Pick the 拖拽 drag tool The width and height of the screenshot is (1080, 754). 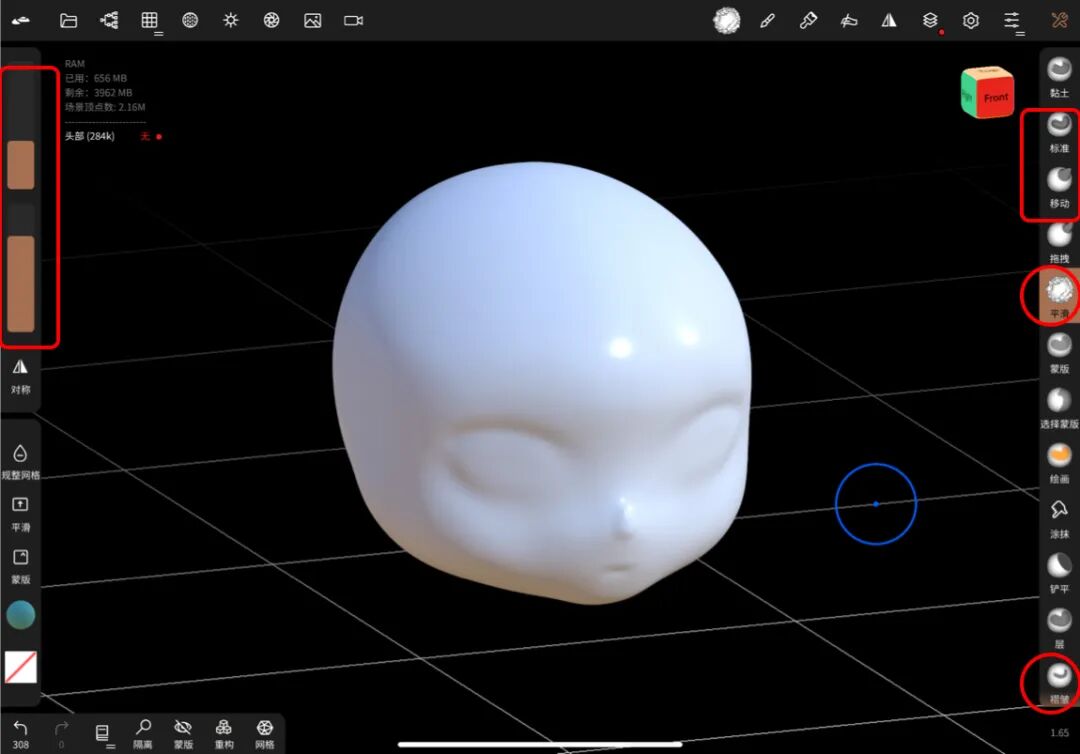click(x=1059, y=242)
